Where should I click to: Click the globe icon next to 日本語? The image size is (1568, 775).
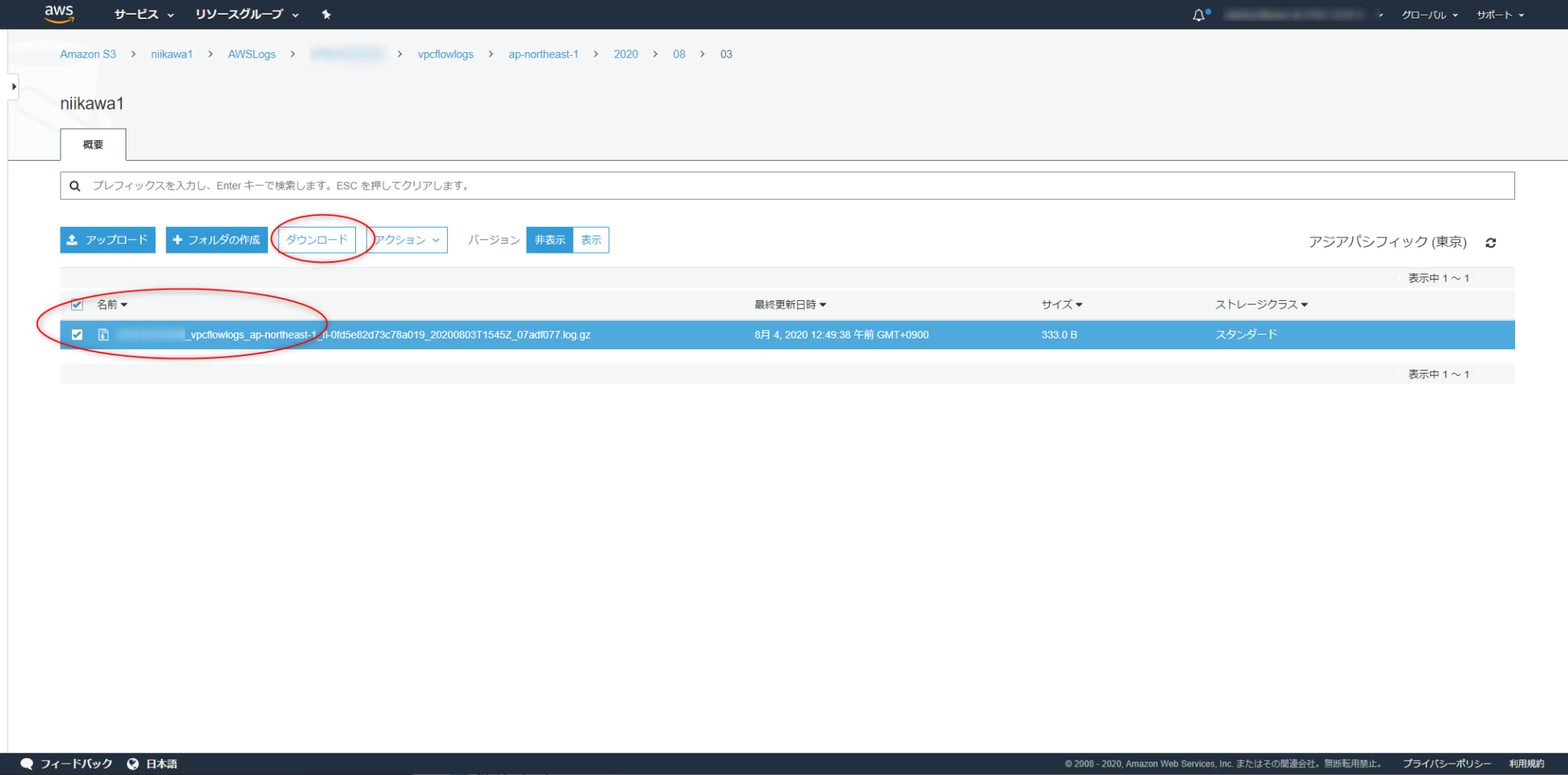132,763
